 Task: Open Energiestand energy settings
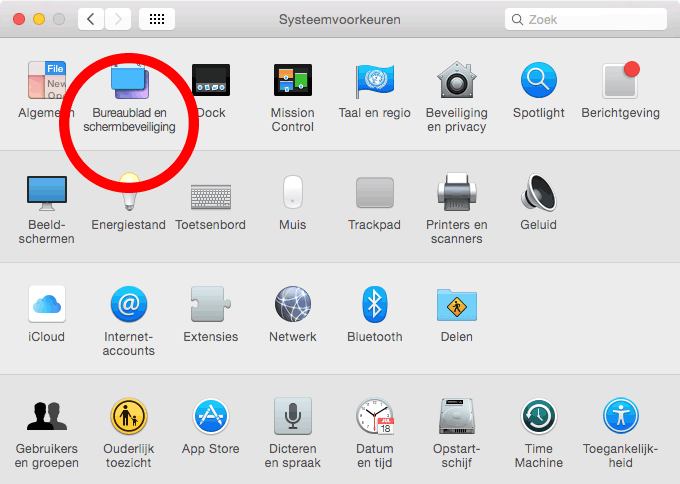[129, 193]
